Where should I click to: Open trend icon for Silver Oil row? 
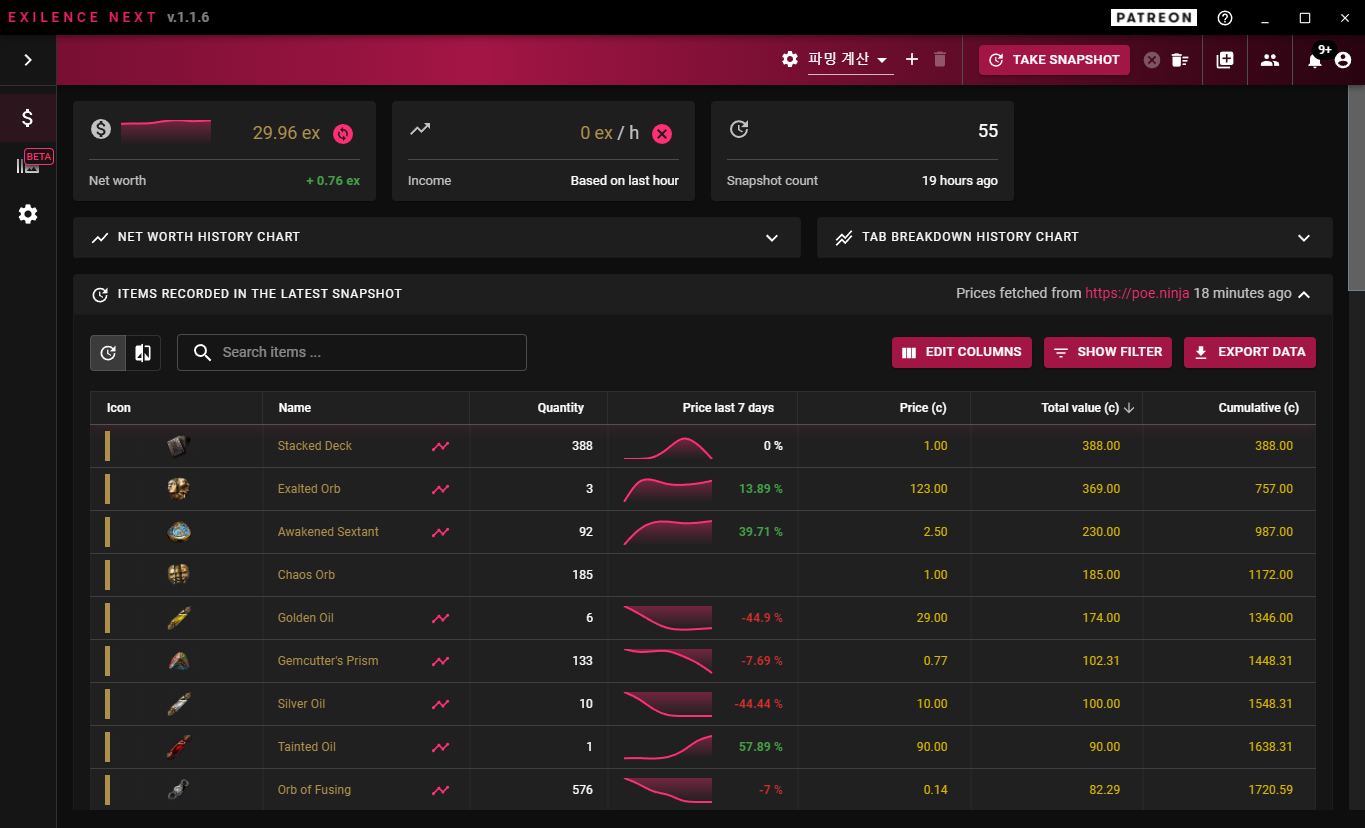click(x=440, y=704)
